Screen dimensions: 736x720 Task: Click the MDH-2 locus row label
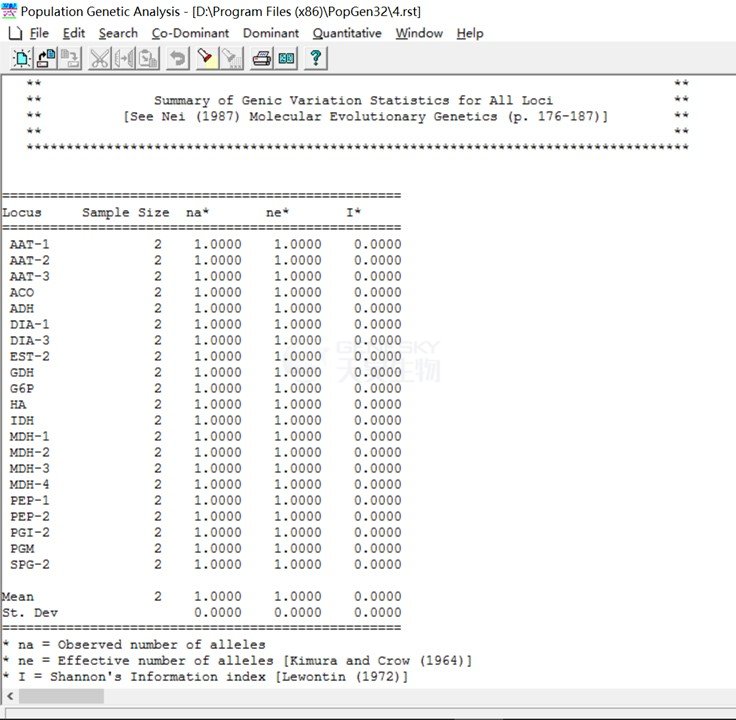tap(30, 452)
